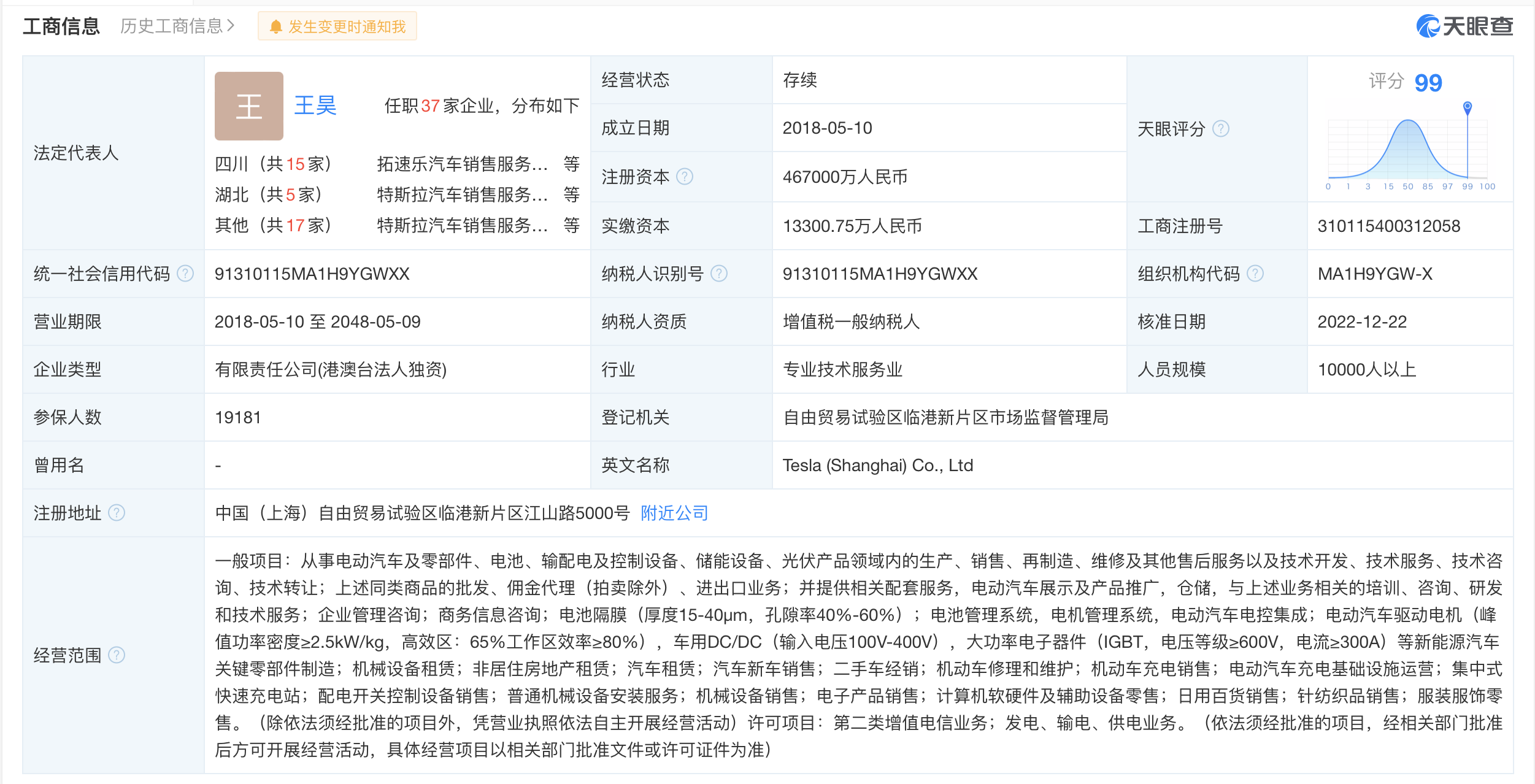Select the 工商信息 section heading
1535x784 pixels.
(61, 26)
